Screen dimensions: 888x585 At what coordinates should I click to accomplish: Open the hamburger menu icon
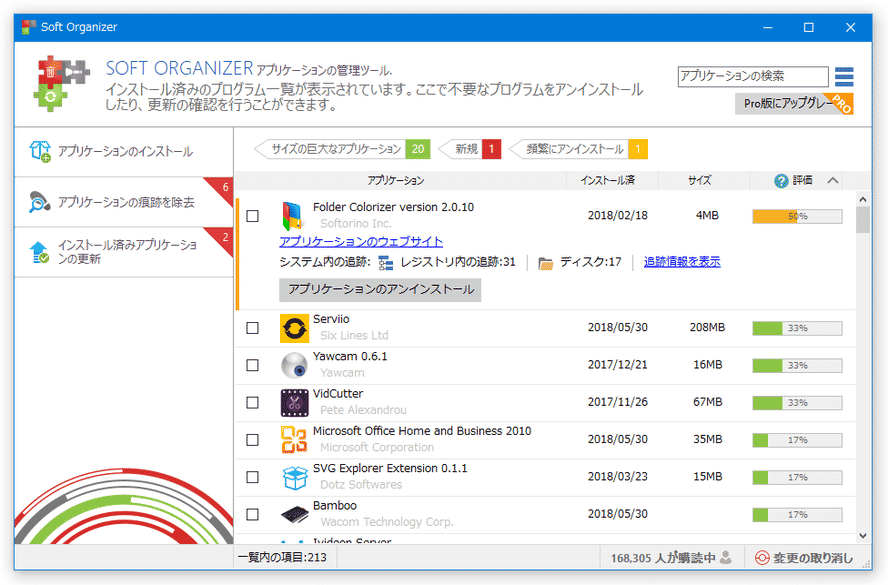[x=844, y=76]
